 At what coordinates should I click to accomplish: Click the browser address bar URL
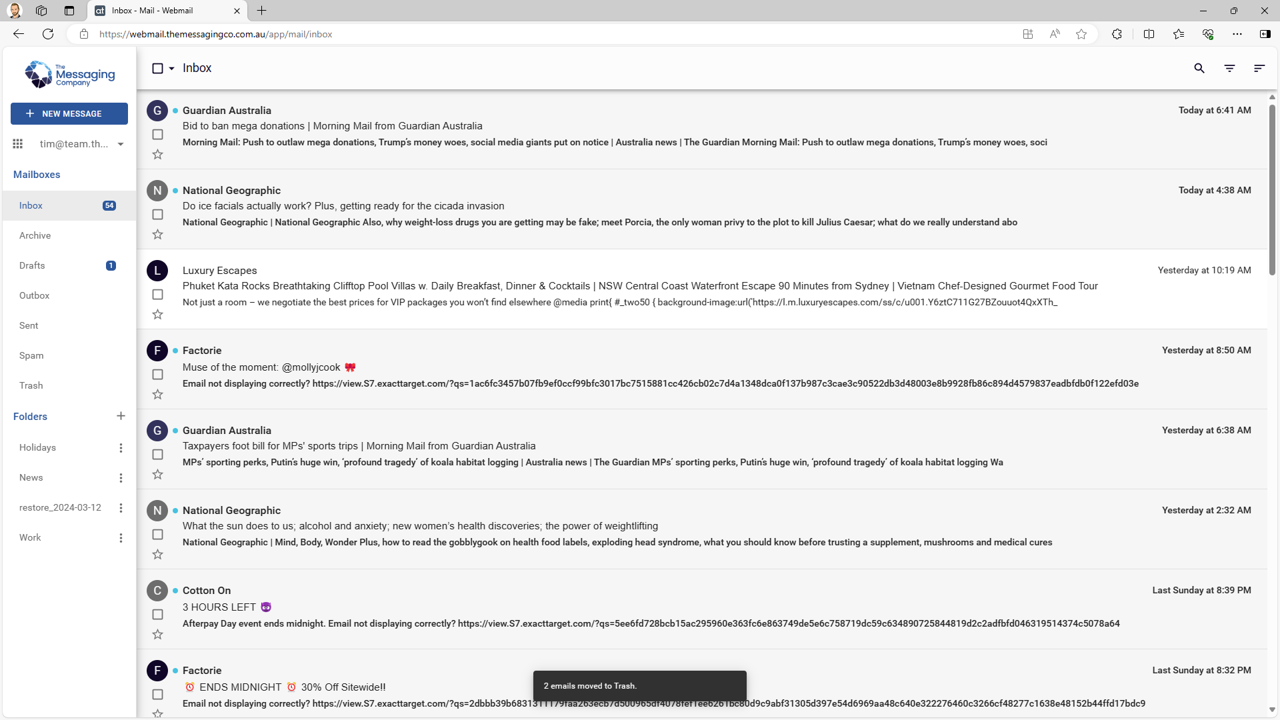point(215,34)
